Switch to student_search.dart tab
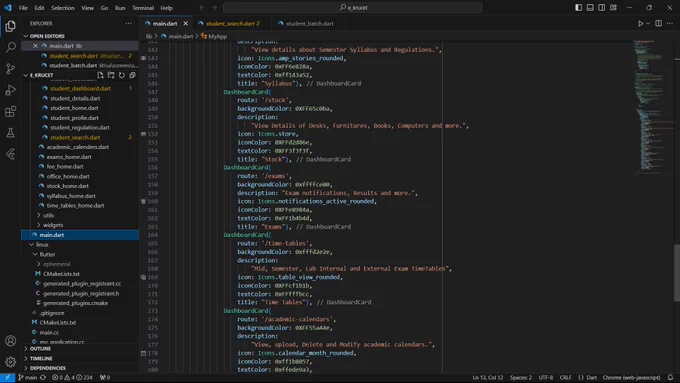Viewport: 680px width, 383px height. (x=232, y=23)
